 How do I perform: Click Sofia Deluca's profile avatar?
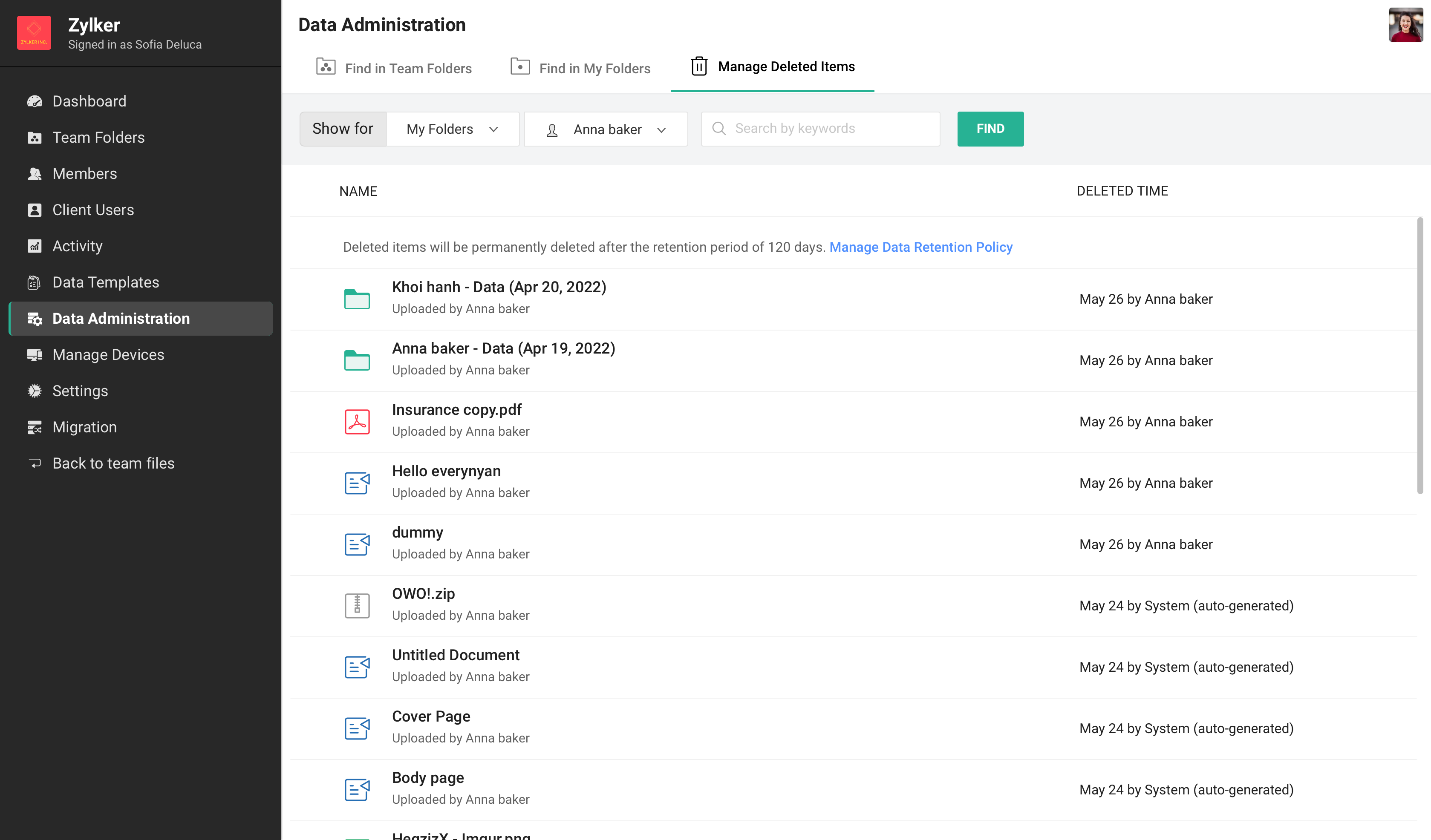[1405, 25]
